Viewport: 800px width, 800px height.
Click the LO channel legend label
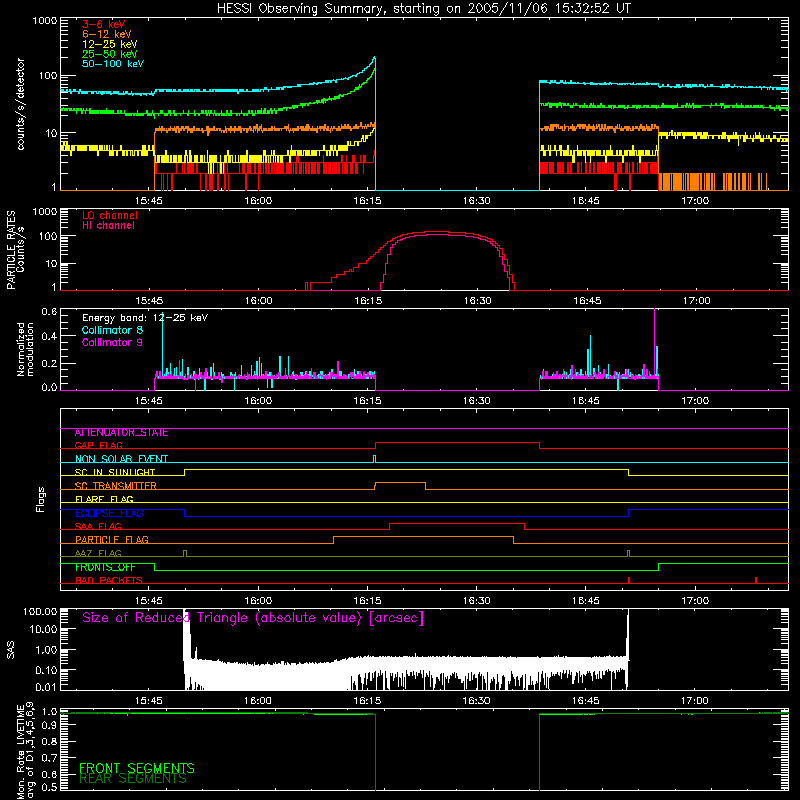(110, 215)
